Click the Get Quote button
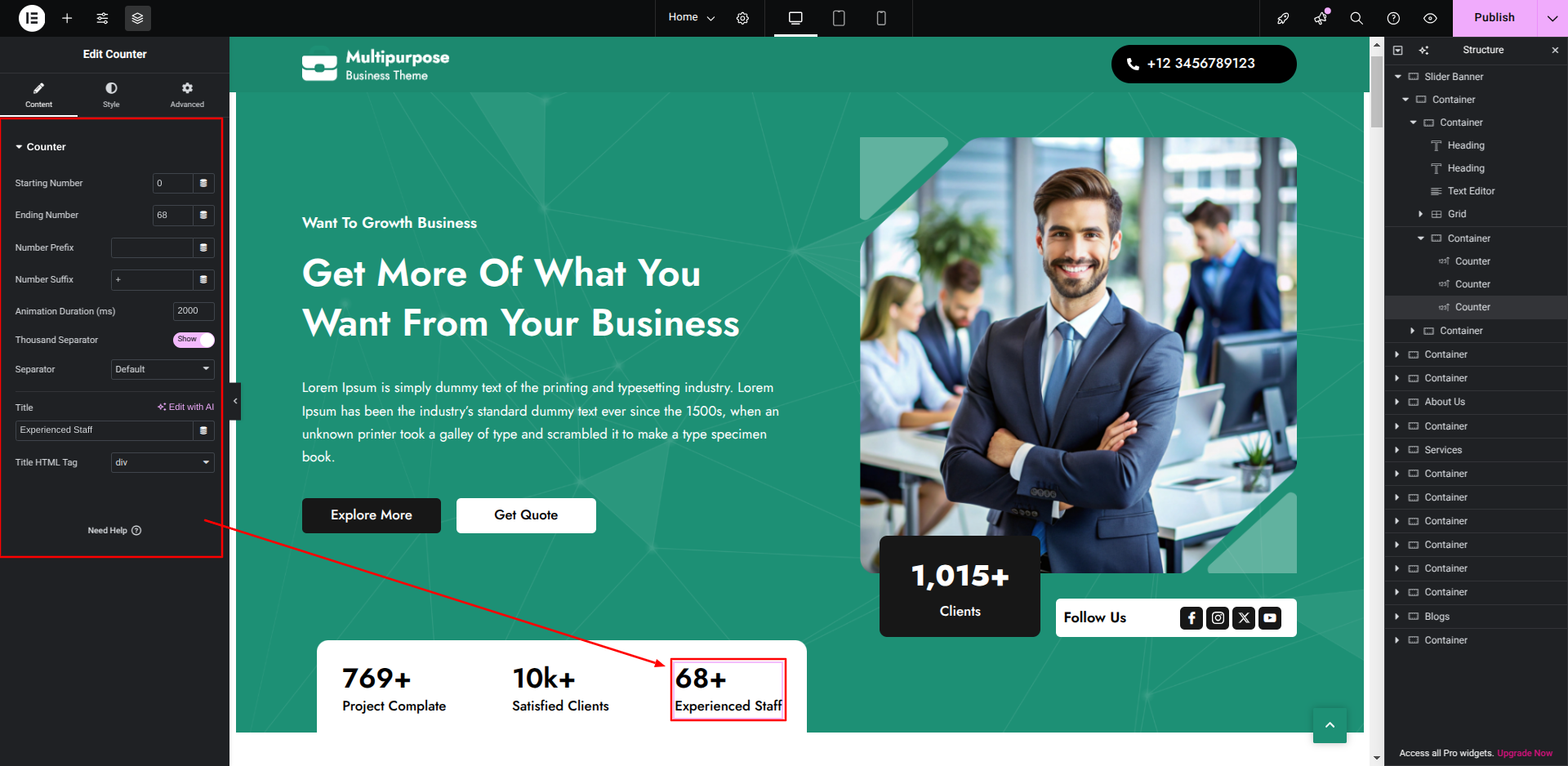This screenshot has width=1568, height=766. [526, 515]
